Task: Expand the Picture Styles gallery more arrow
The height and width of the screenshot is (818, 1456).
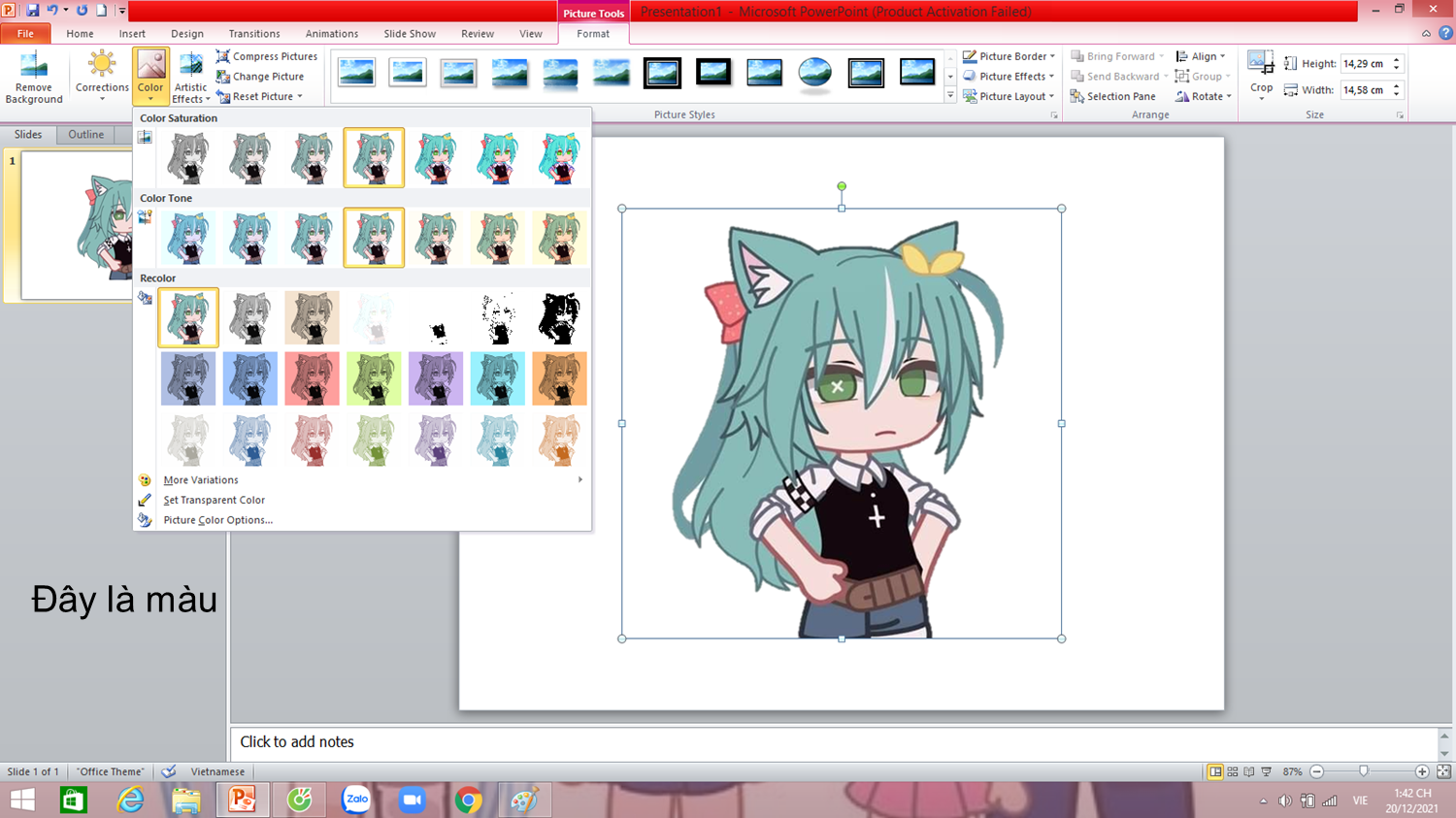Action: coord(950,96)
